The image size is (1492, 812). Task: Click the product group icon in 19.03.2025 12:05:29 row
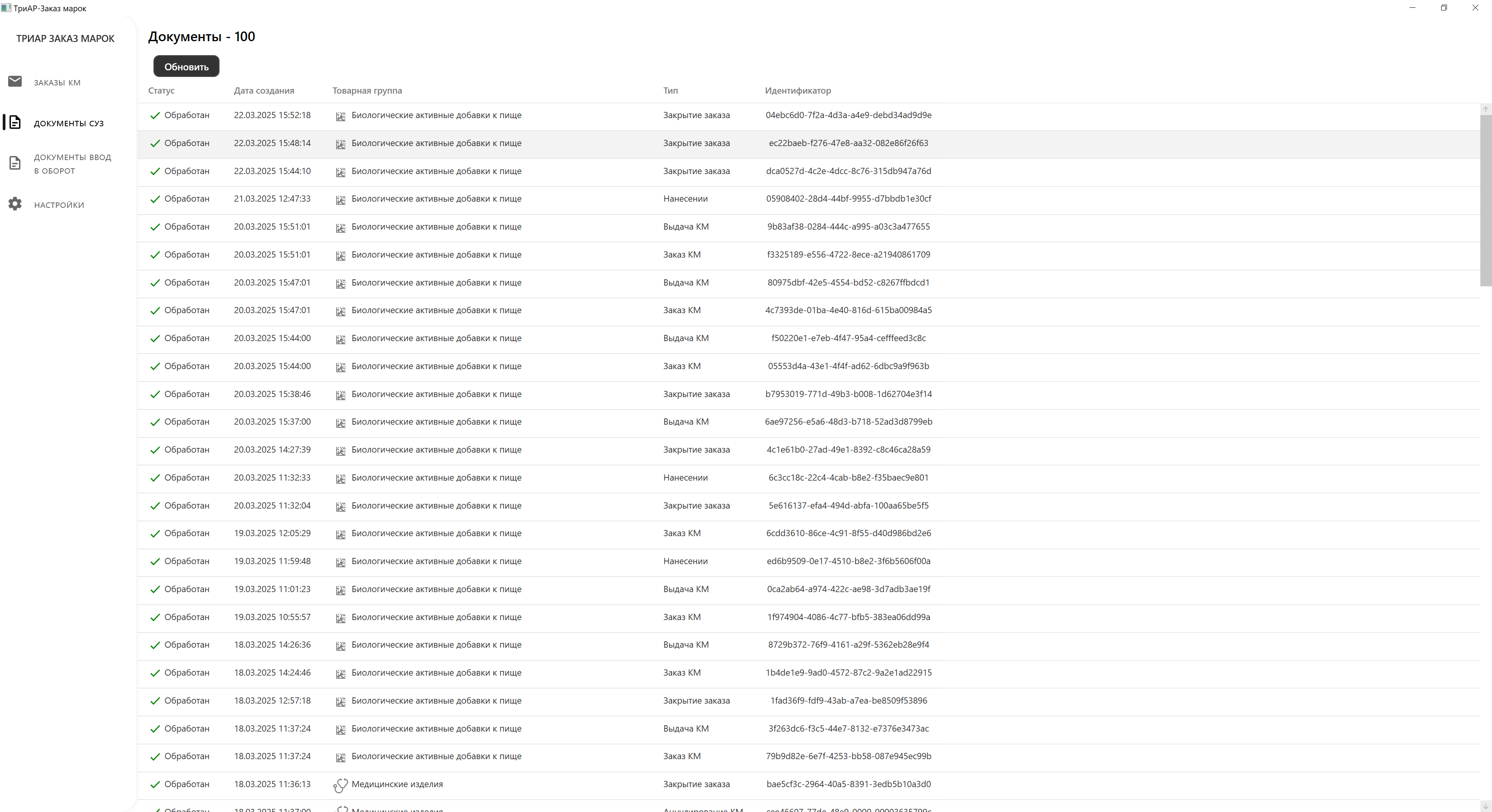tap(341, 534)
